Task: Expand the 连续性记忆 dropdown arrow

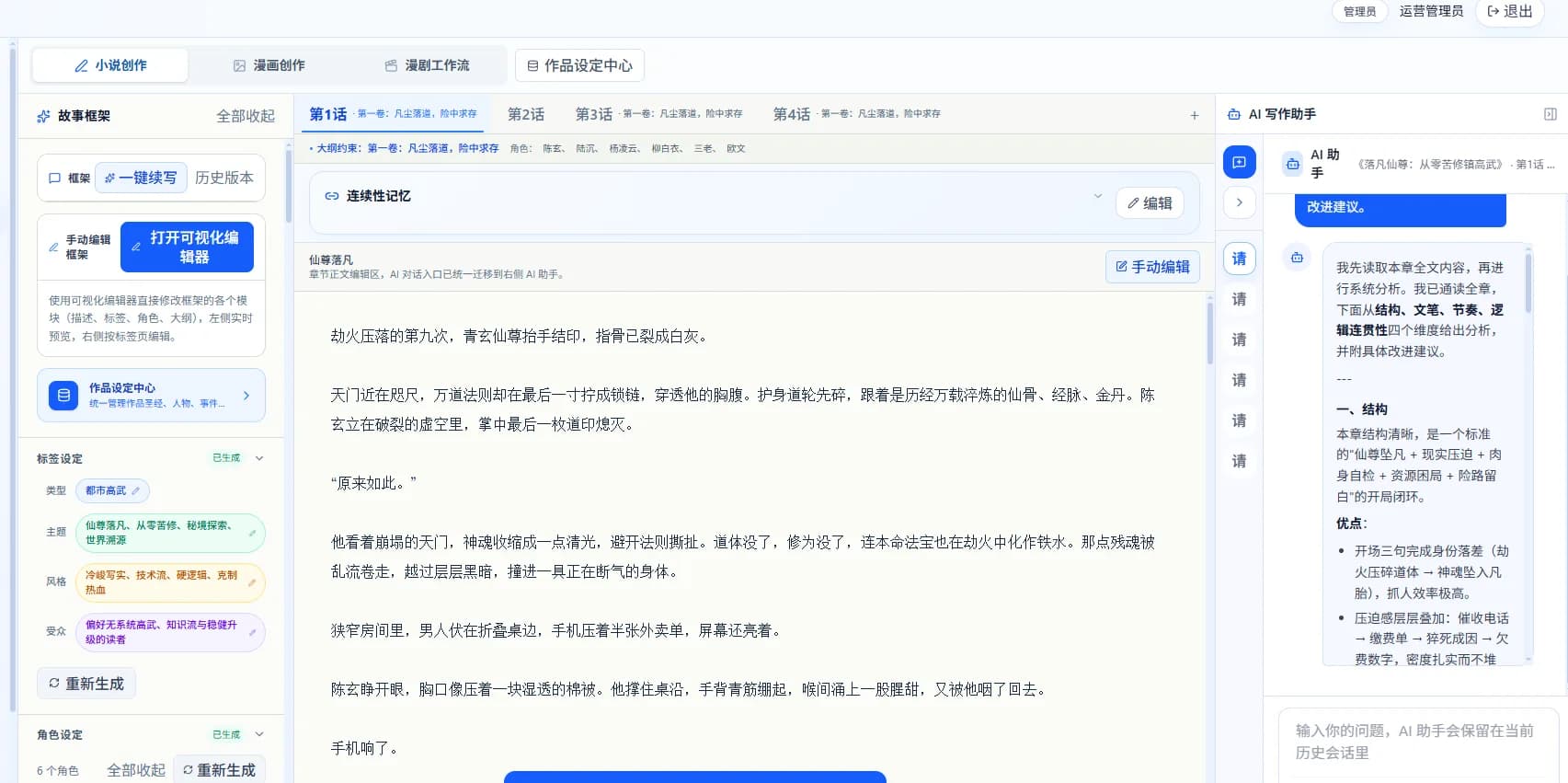Action: 1097,196
